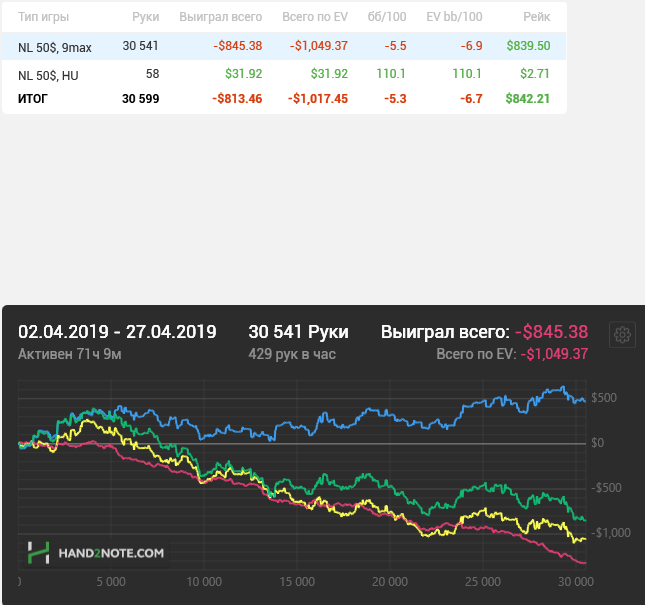Sort by the 'Выиграл всего' column header
The width and height of the screenshot is (645, 605).
pyautogui.click(x=220, y=17)
